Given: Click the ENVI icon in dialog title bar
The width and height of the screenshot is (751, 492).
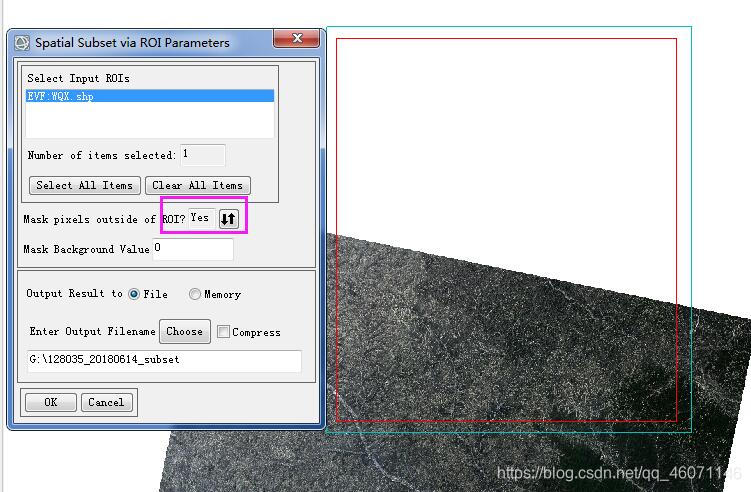Looking at the screenshot, I should coord(22,43).
